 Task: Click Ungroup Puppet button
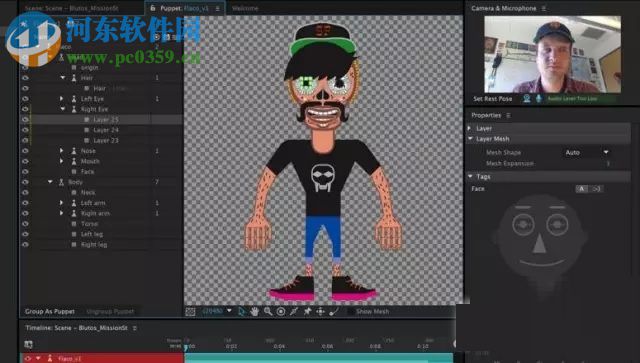[110, 312]
